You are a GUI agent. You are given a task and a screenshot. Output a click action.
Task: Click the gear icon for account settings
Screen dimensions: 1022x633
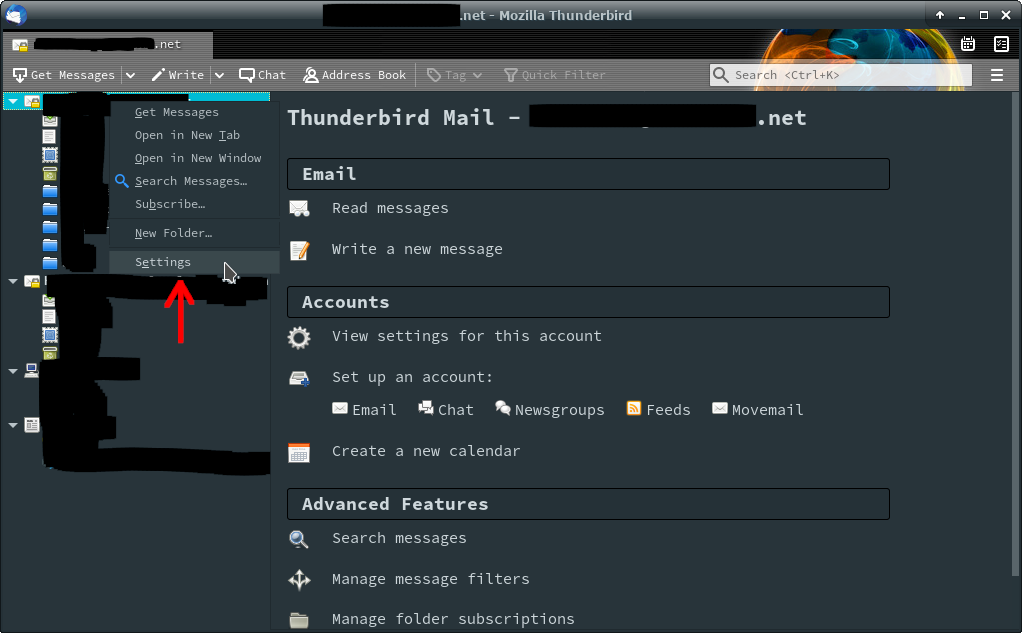pyautogui.click(x=299, y=337)
